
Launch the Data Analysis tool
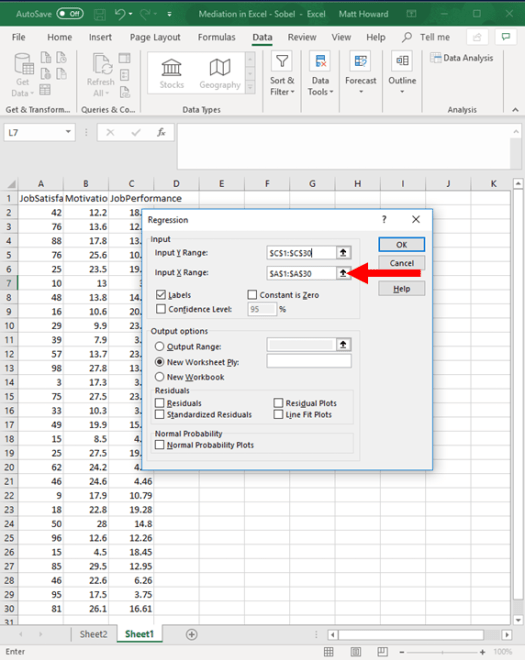(461, 58)
